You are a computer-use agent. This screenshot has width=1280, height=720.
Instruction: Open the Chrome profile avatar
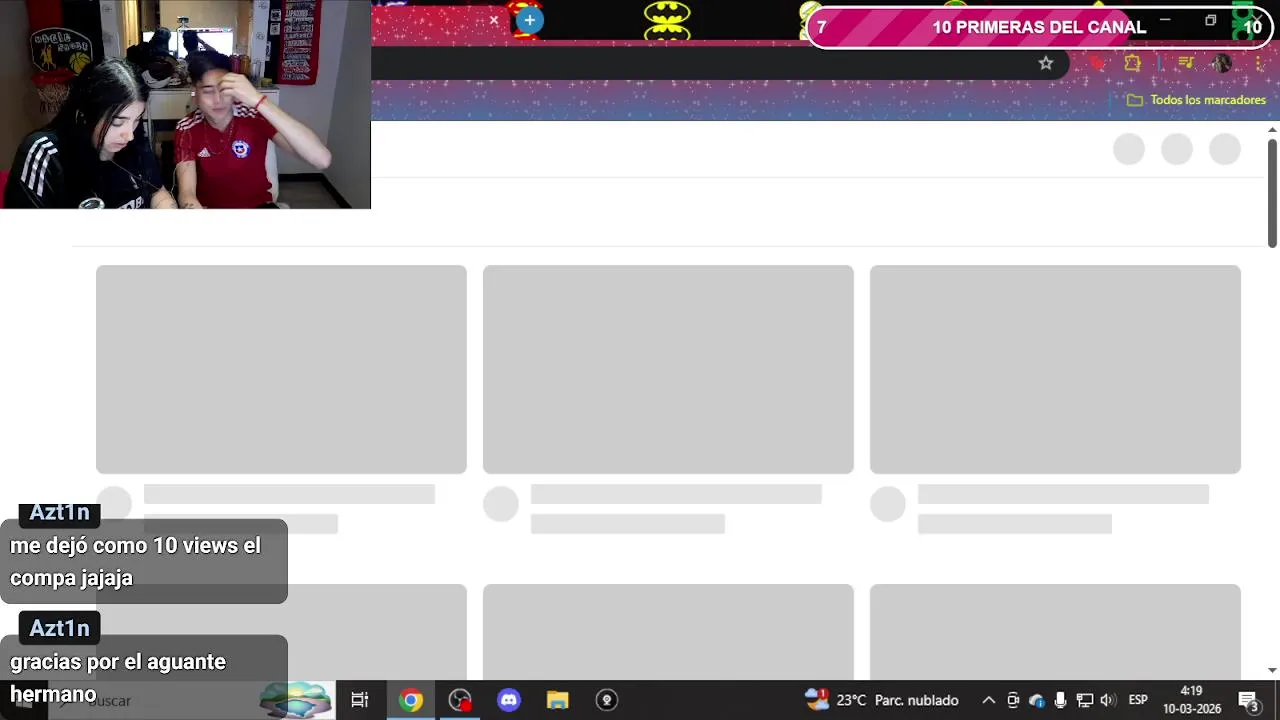[1221, 63]
